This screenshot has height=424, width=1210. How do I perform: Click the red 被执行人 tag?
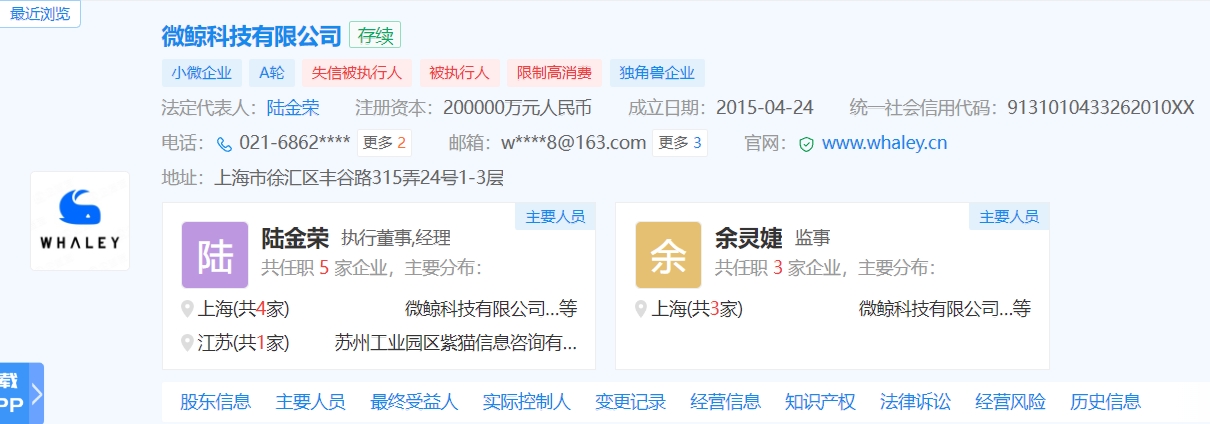(x=459, y=73)
